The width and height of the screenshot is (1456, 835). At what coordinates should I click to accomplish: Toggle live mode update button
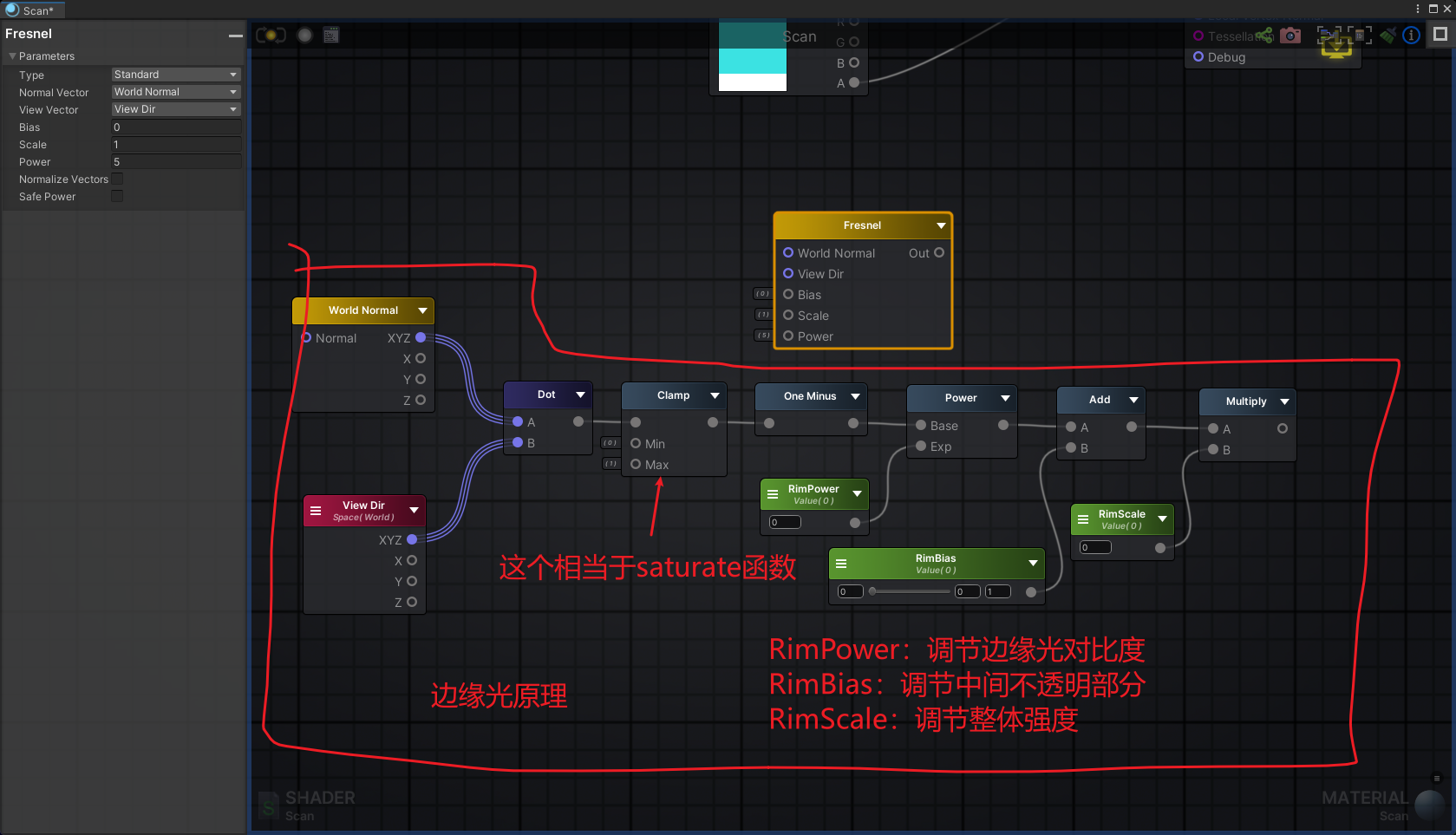tap(271, 36)
